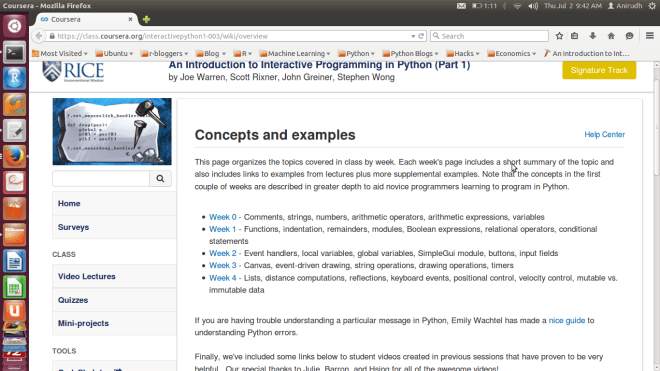Open the clock showing Thu Jul 2 9:42 AM
660x371 pixels.
(x=573, y=6)
